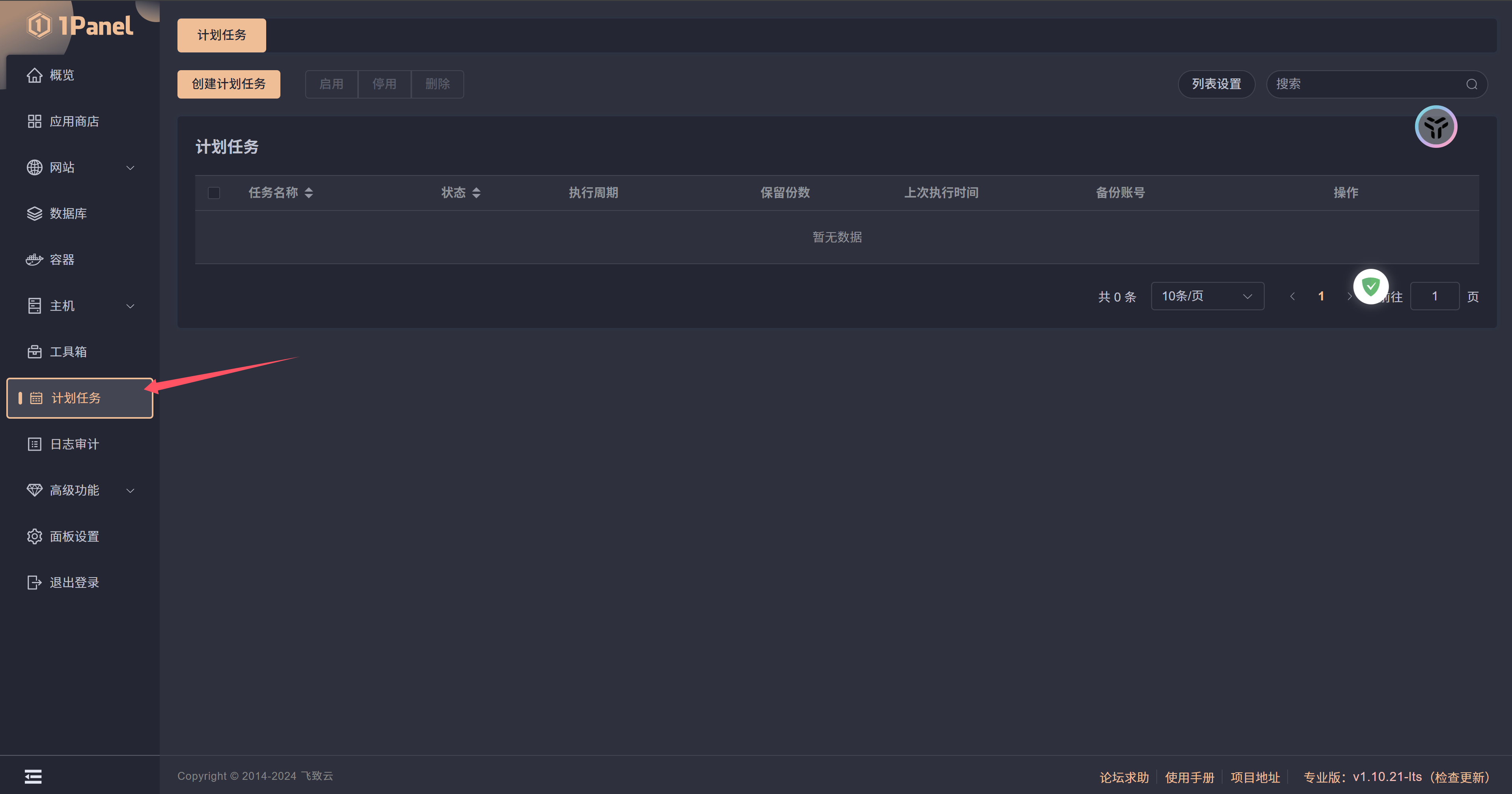The image size is (1512, 794).
Task: Click the 创建计划任务 button
Action: [228, 84]
